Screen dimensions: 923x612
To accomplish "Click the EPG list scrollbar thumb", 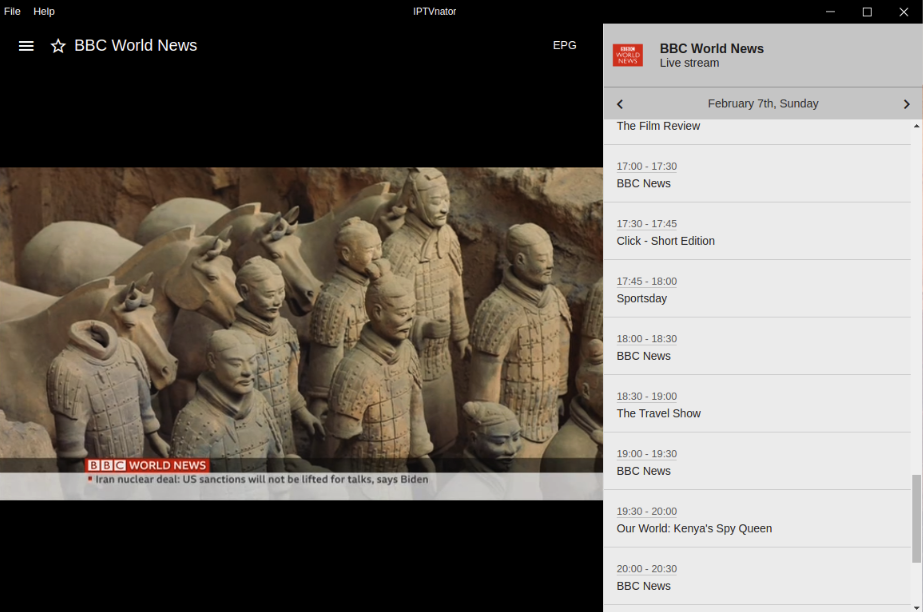I will tap(917, 518).
